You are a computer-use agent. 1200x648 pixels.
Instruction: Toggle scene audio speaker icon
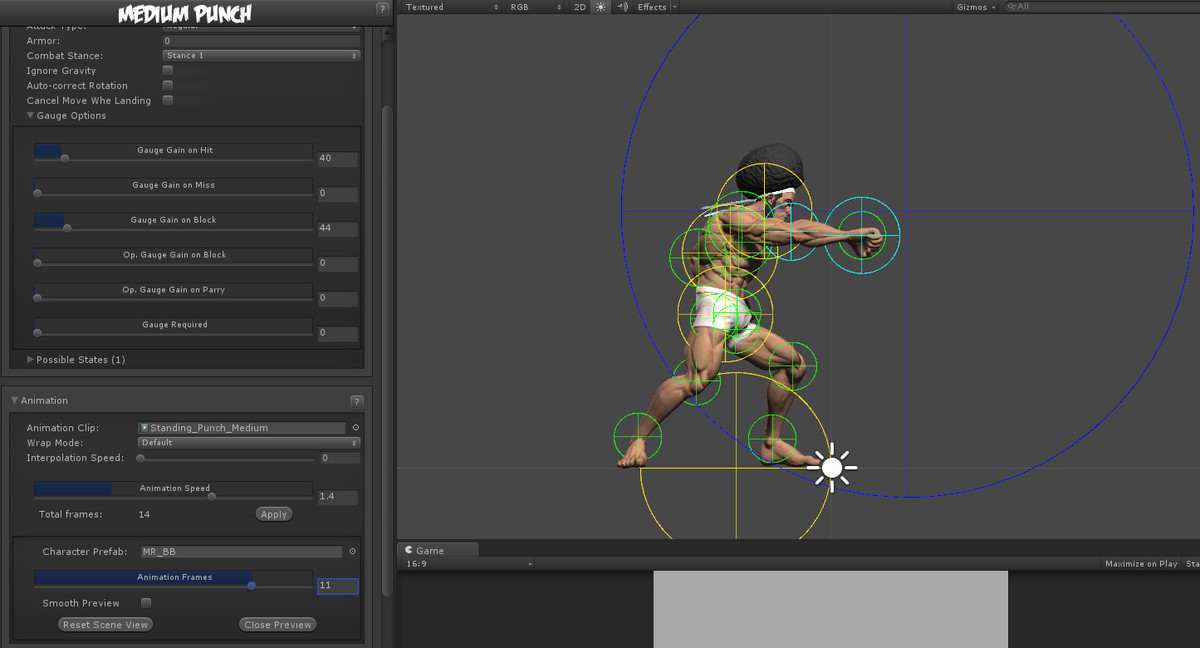click(x=622, y=7)
